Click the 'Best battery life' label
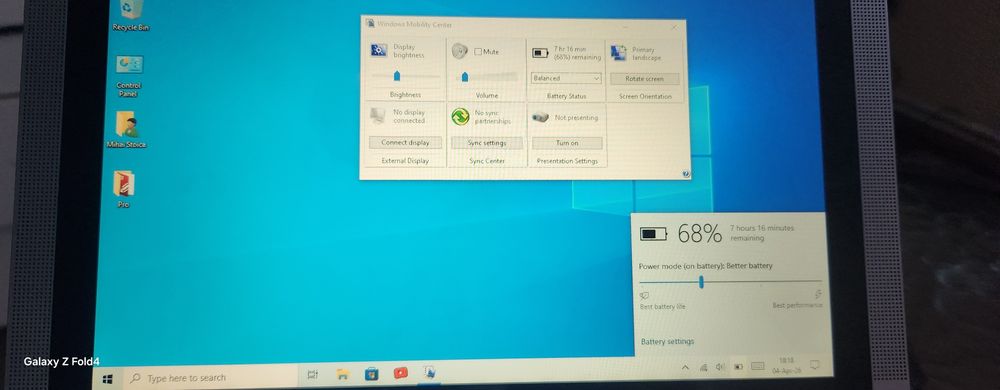The height and width of the screenshot is (390, 1000). [x=663, y=307]
